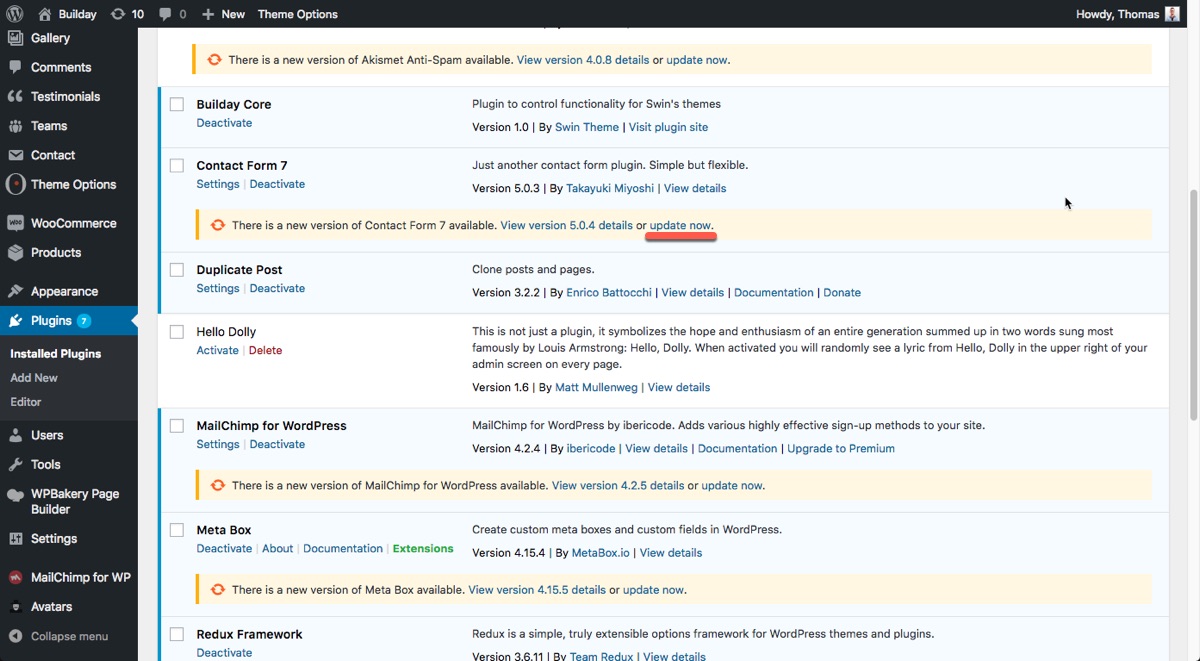Click the New plus icon
Screen dimensions: 1200x661
[208, 14]
